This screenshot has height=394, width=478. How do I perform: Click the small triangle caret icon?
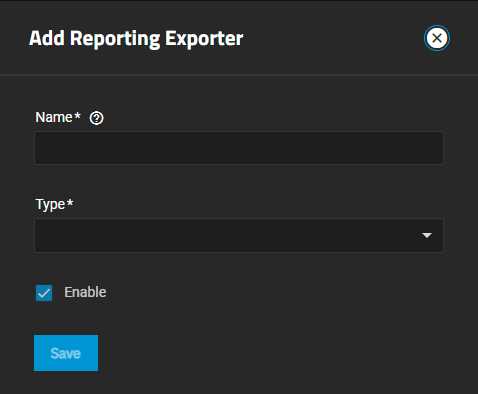coord(427,235)
